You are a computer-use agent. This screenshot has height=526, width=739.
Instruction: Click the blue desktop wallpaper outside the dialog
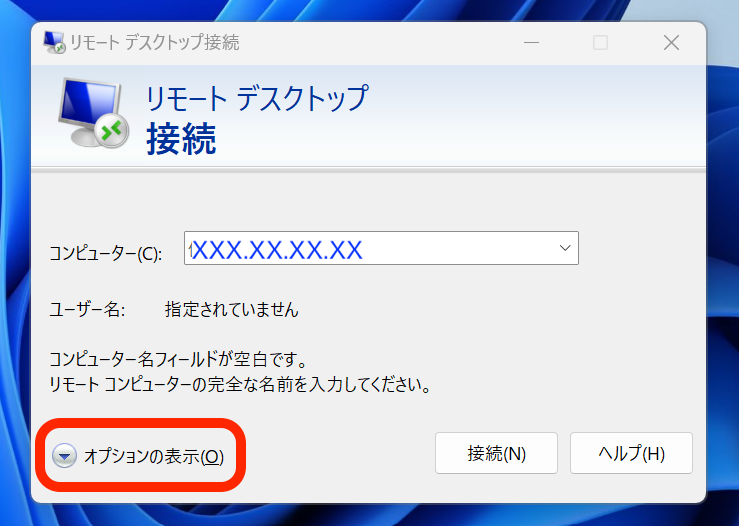[x=722, y=300]
